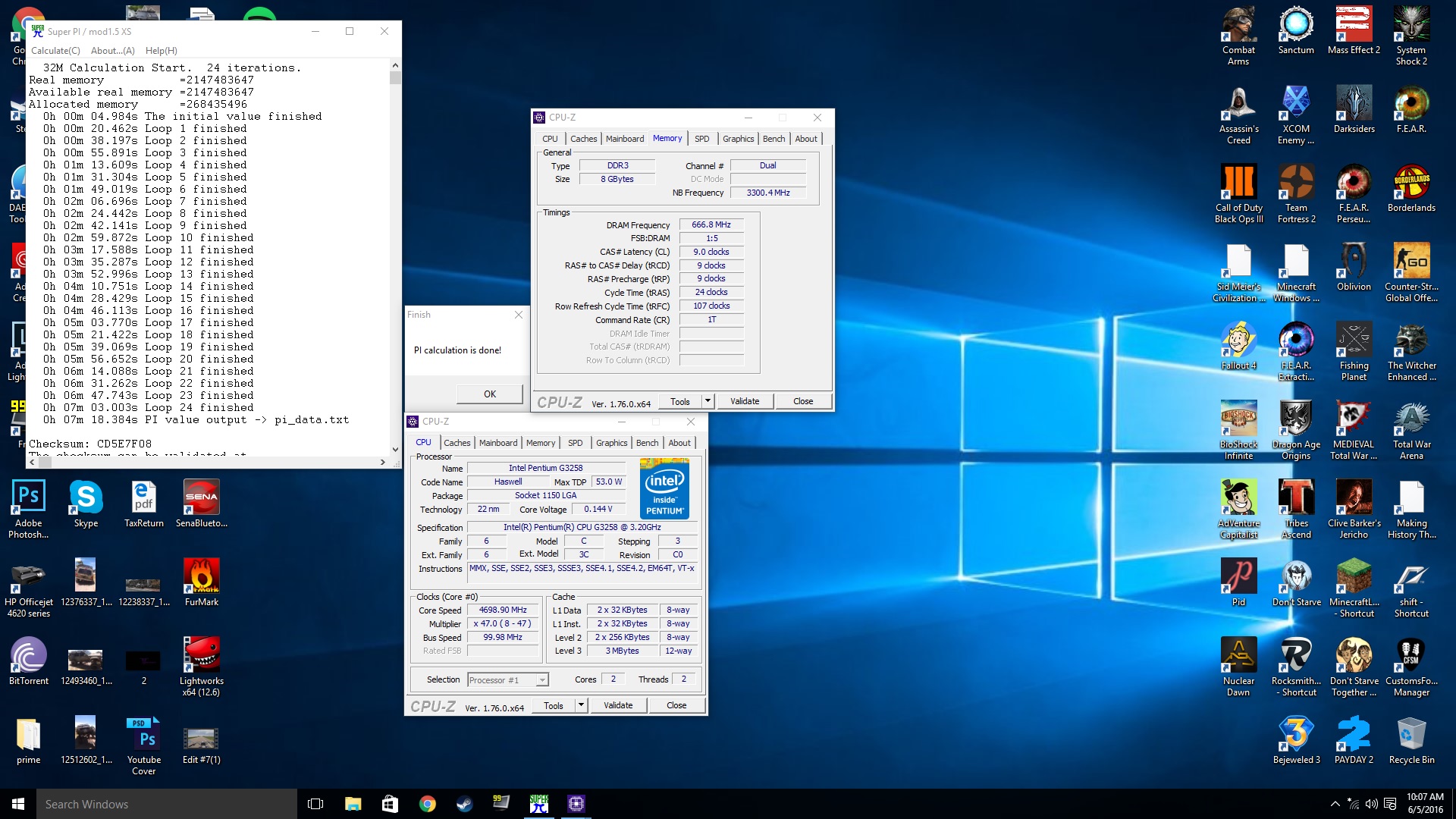Open the Rocksmith shortcut icon
This screenshot has height=819, width=1456.
1296,667
